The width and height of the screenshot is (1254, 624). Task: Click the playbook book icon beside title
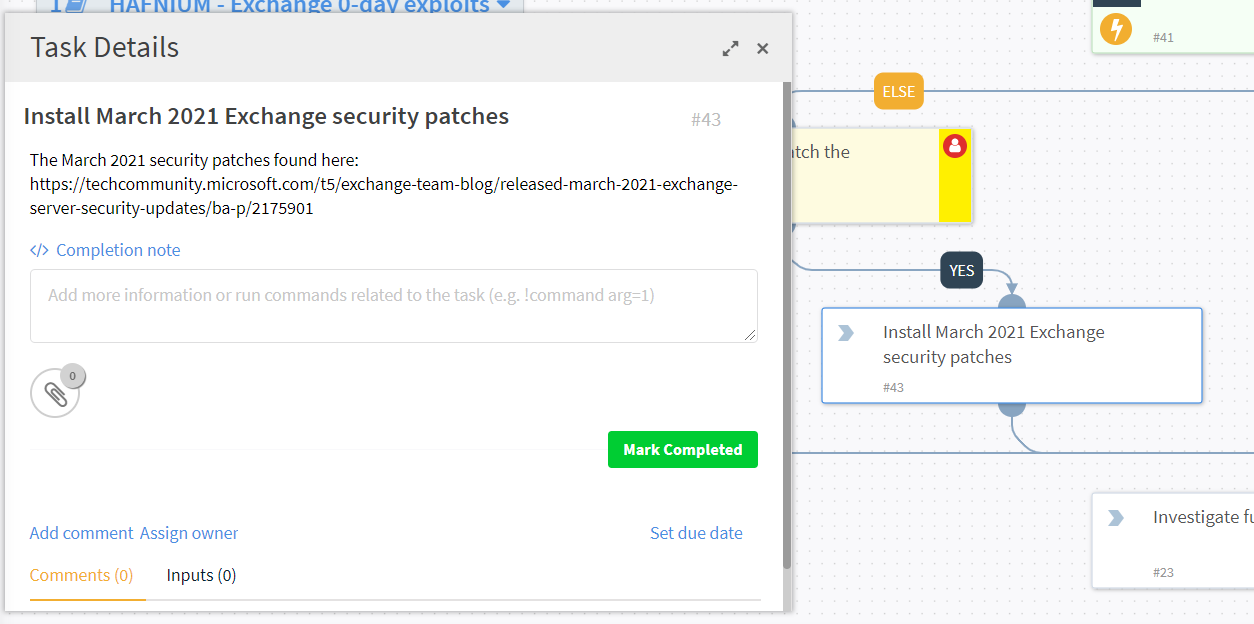pyautogui.click(x=77, y=6)
